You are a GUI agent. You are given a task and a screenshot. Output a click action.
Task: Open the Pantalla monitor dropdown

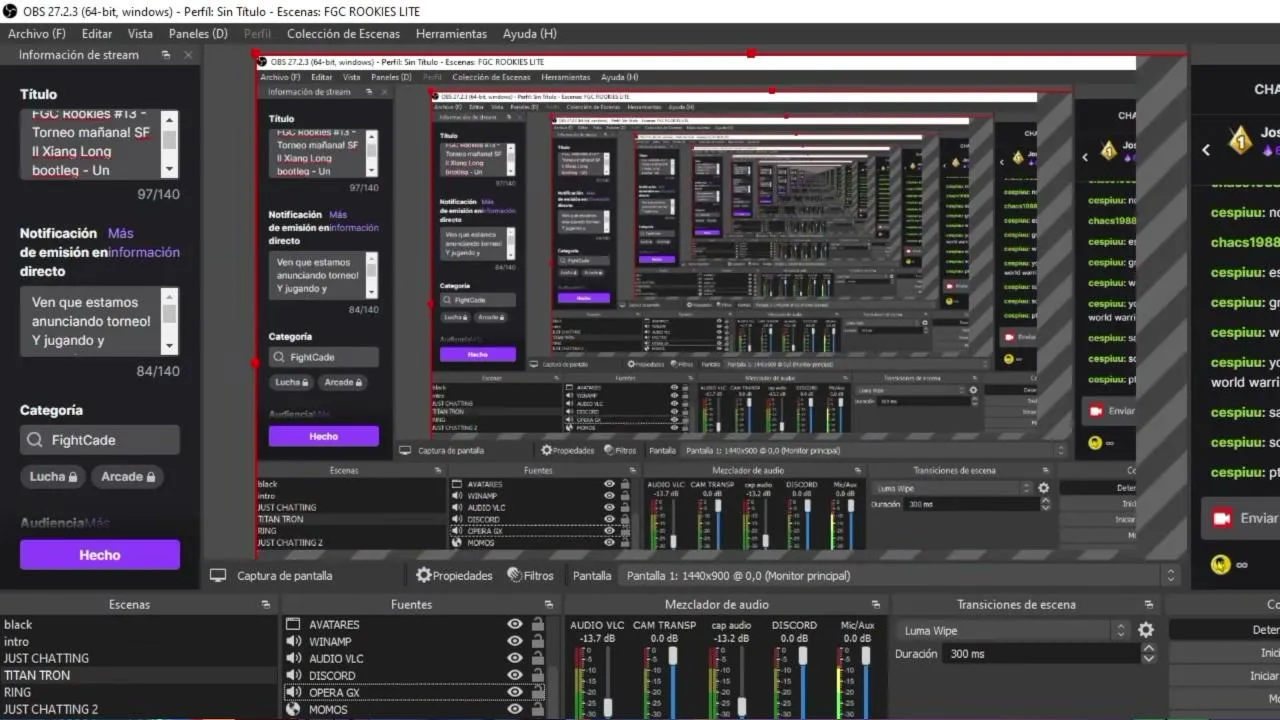(899, 575)
